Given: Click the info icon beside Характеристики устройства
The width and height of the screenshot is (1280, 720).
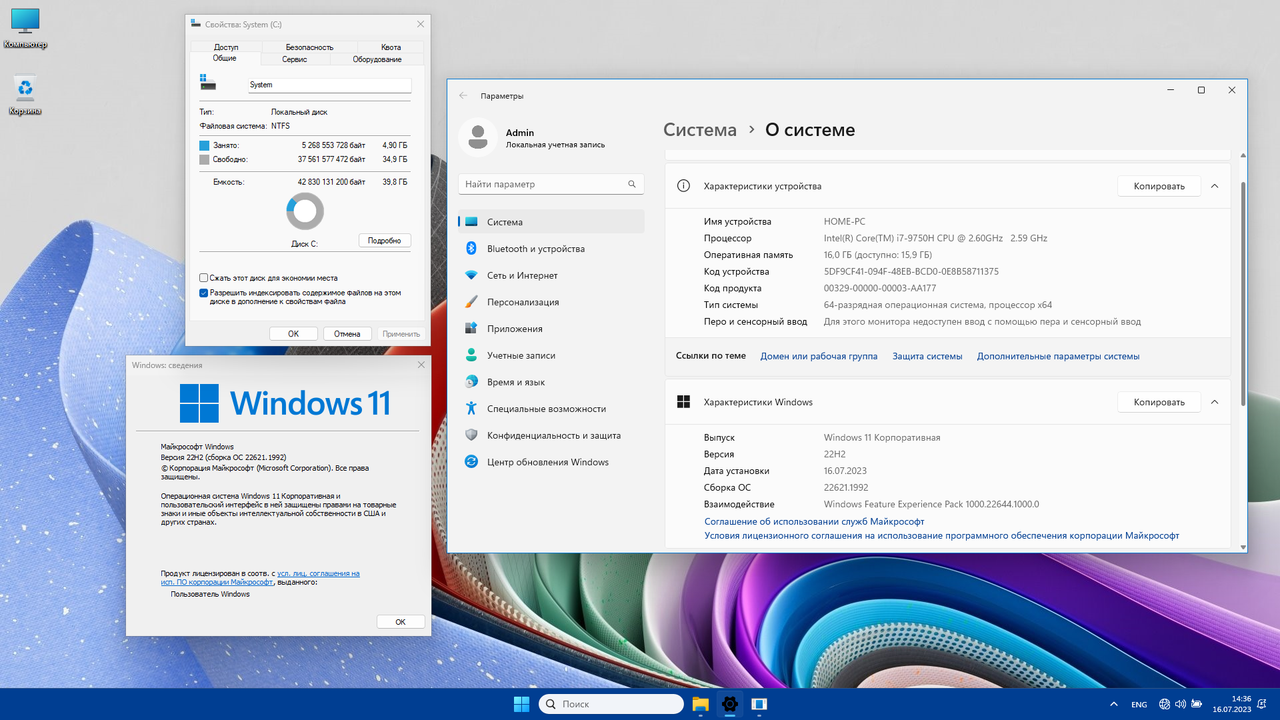Looking at the screenshot, I should tap(684, 186).
